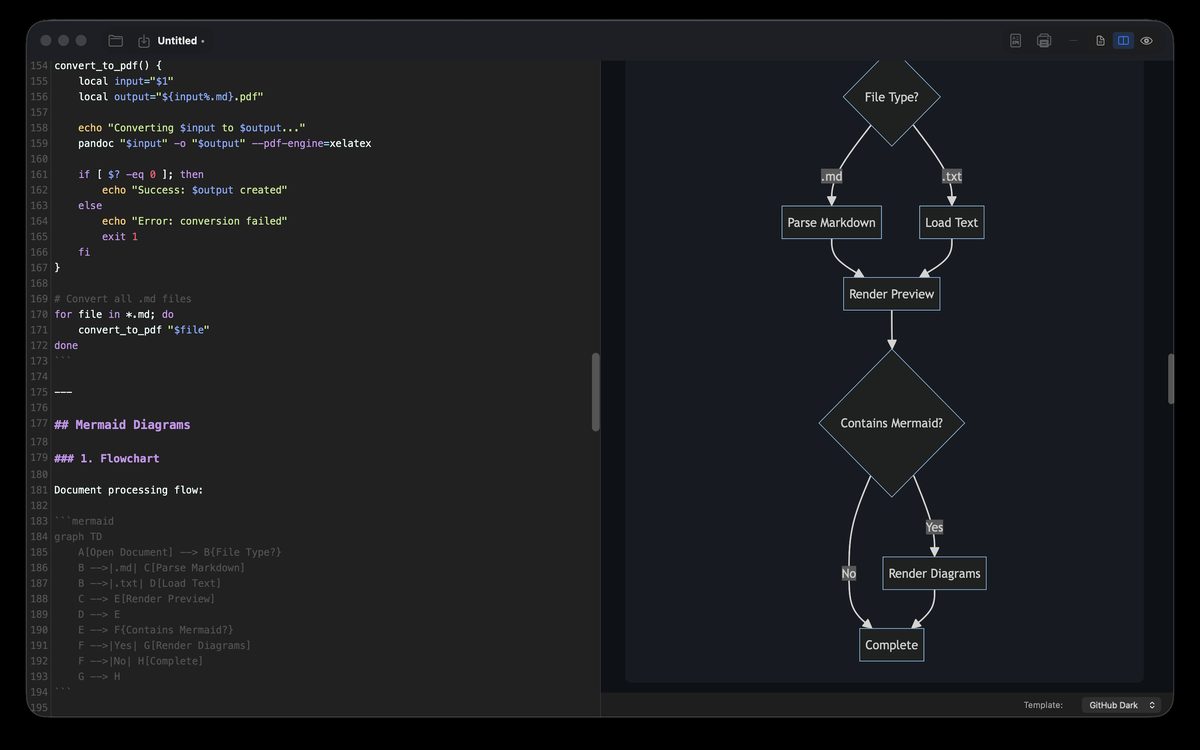The width and height of the screenshot is (1200, 750).
Task: Click the "graph TD" line in editor
Action: (x=78, y=537)
